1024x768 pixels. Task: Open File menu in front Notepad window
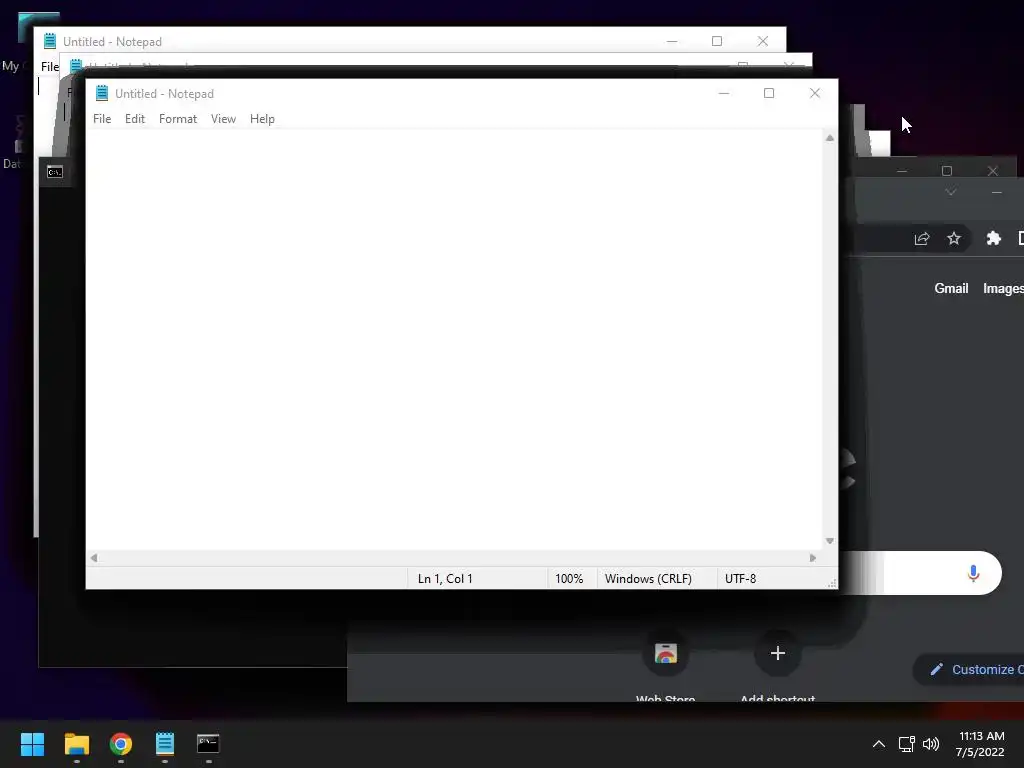(102, 119)
